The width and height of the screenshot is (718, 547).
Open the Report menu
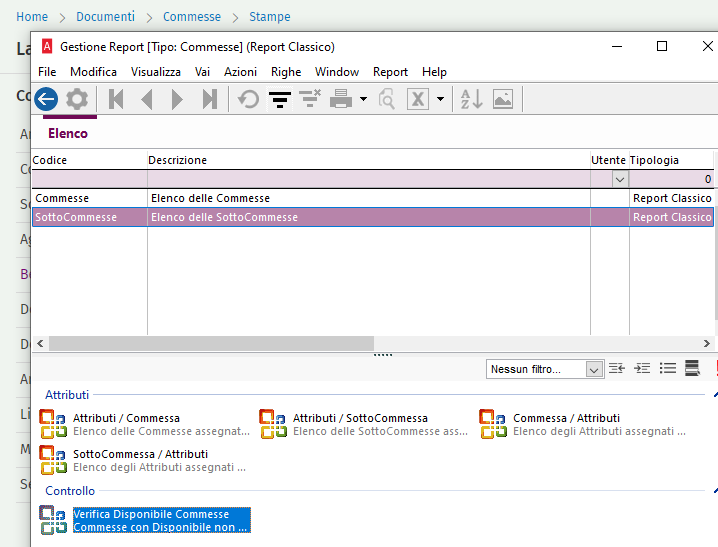pyautogui.click(x=390, y=72)
